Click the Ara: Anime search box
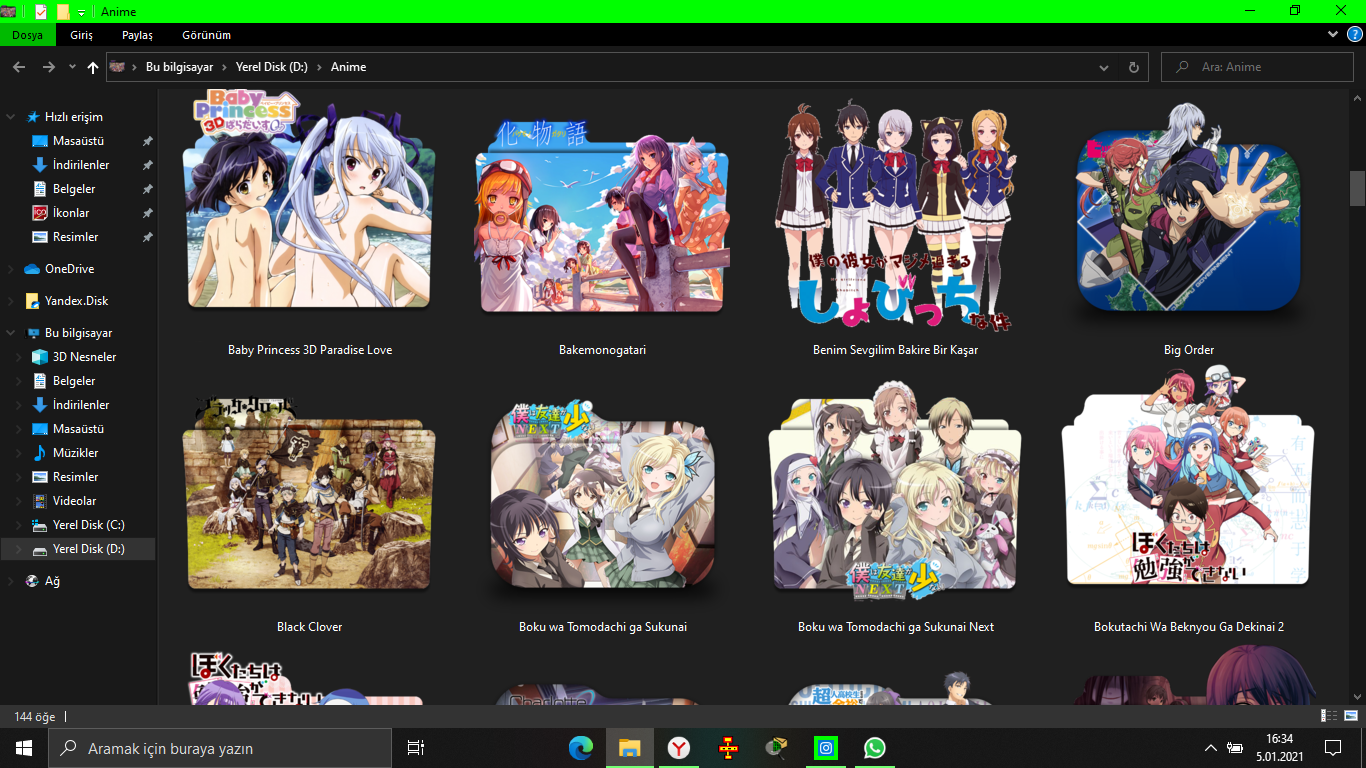The width and height of the screenshot is (1366, 768). click(x=1257, y=67)
